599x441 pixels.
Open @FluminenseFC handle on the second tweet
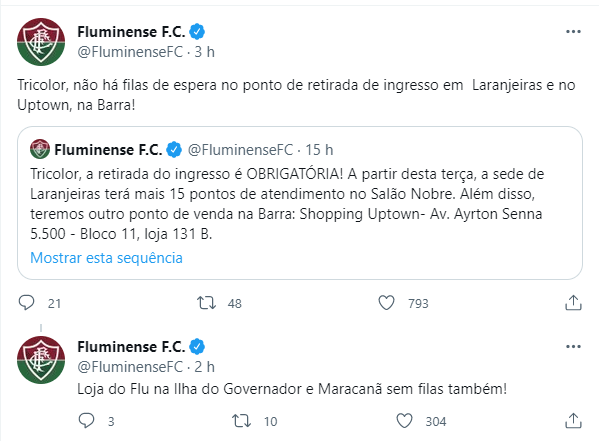point(130,367)
